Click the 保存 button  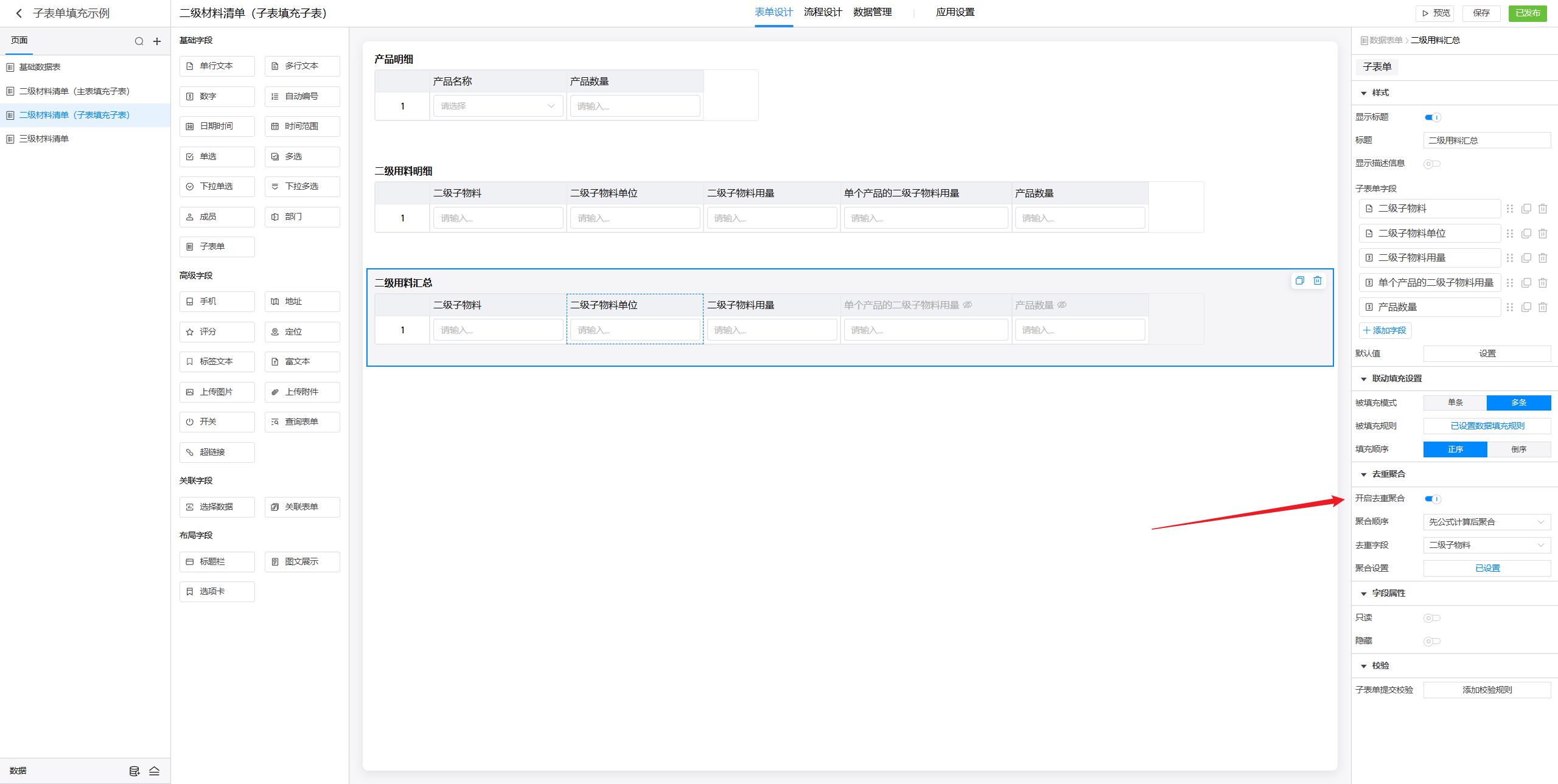(x=1481, y=13)
